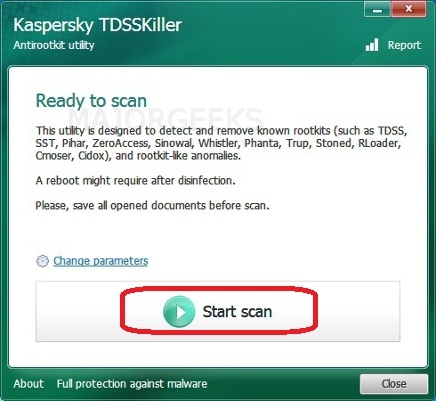Open the About link

point(29,384)
